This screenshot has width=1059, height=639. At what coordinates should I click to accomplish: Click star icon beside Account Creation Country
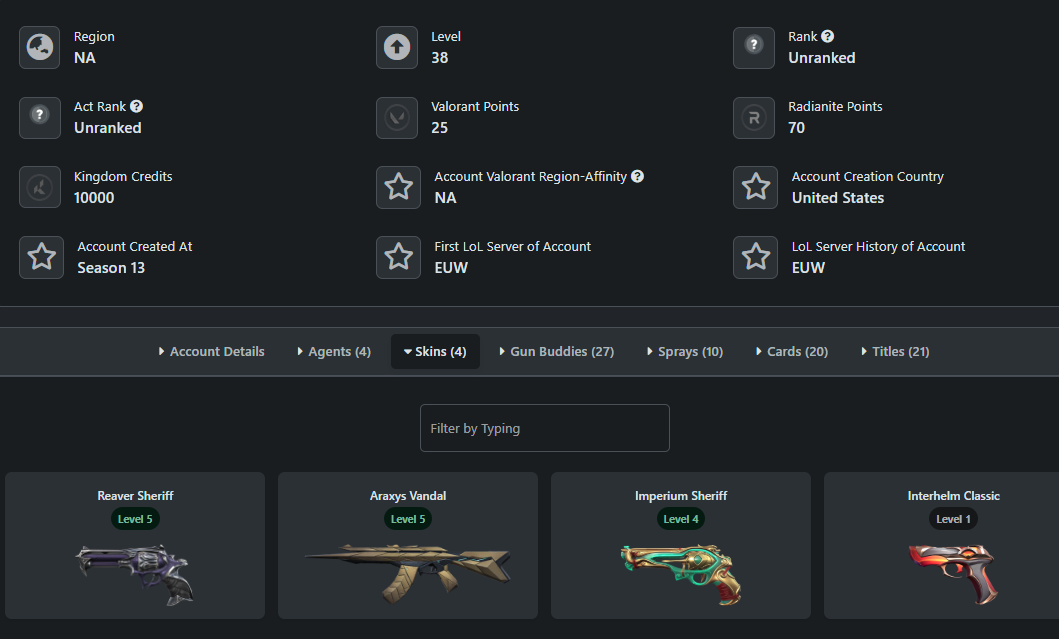[x=756, y=187]
